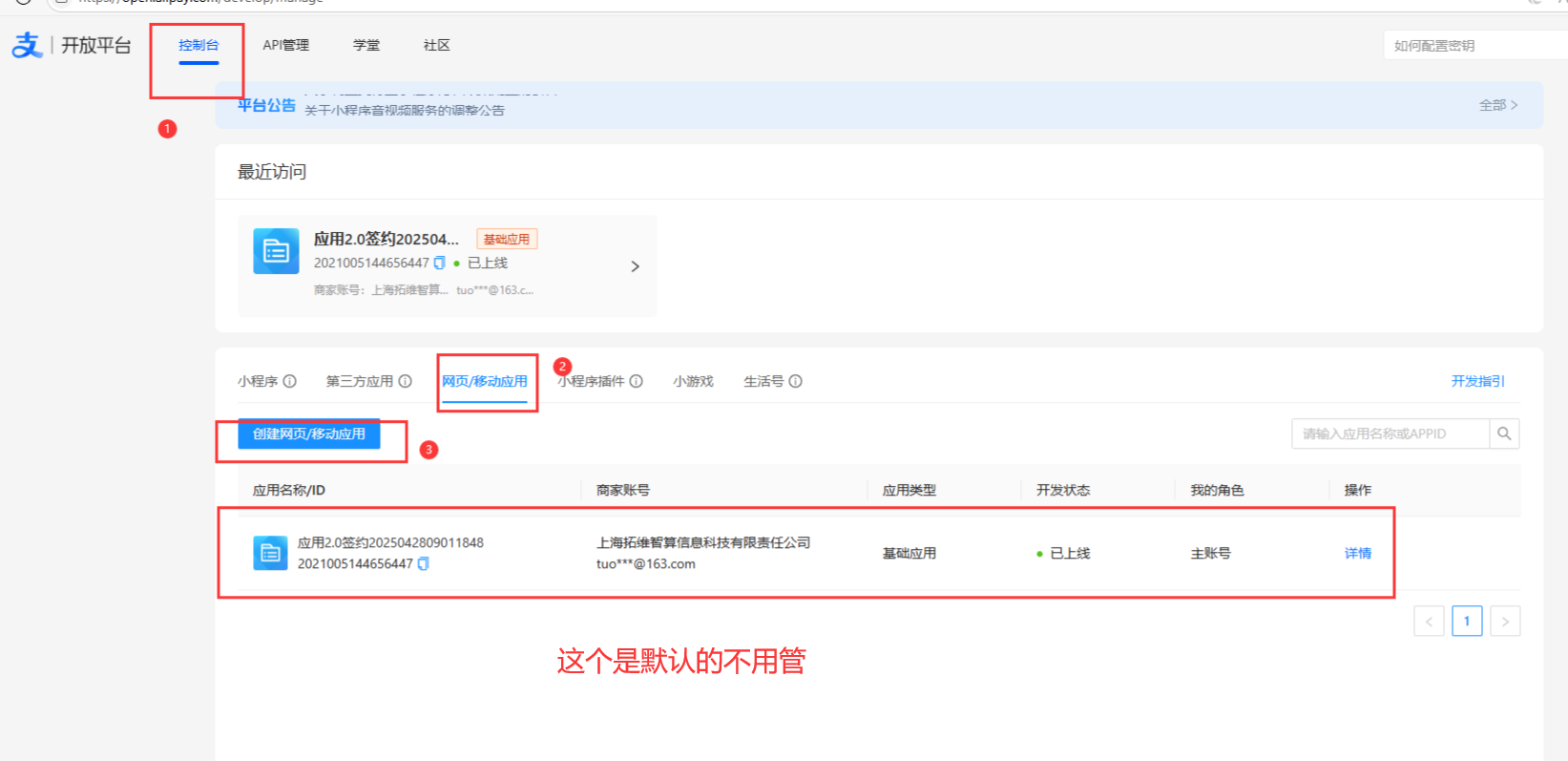
Task: Go to previous page arrow
Action: pyautogui.click(x=1429, y=621)
